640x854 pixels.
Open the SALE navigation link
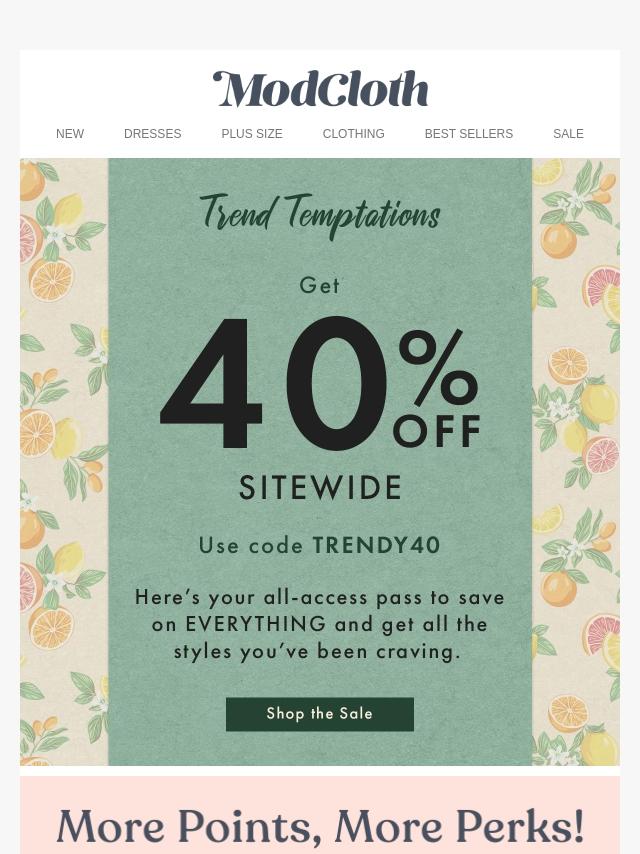(x=568, y=133)
